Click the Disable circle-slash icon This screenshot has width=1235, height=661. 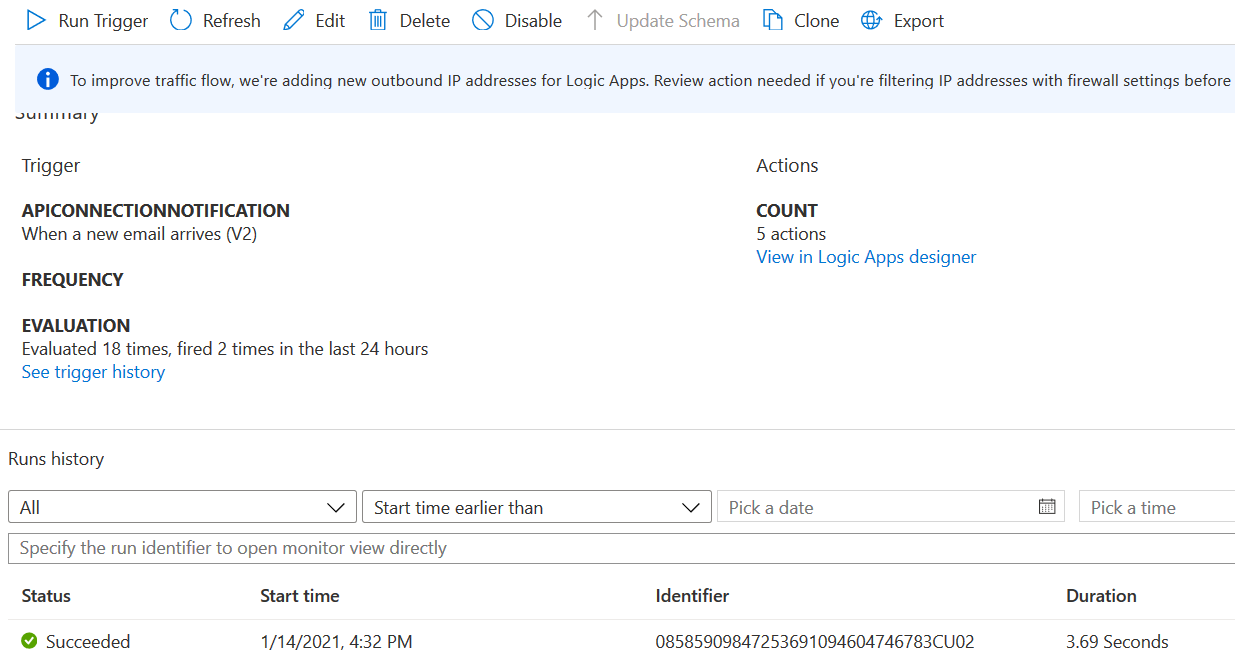tap(483, 20)
